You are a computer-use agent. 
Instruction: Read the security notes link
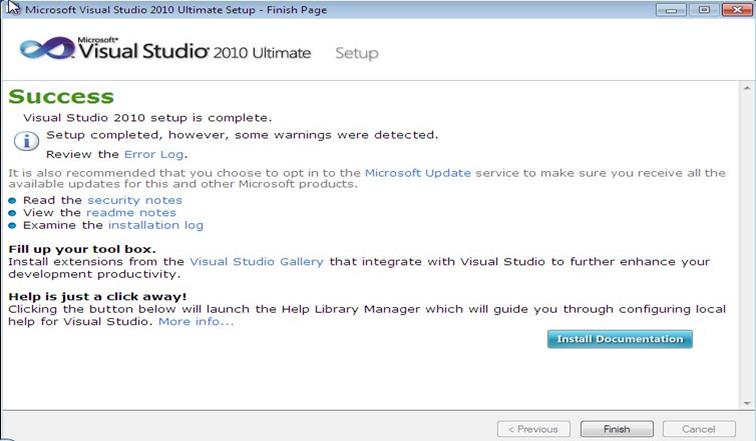click(135, 200)
